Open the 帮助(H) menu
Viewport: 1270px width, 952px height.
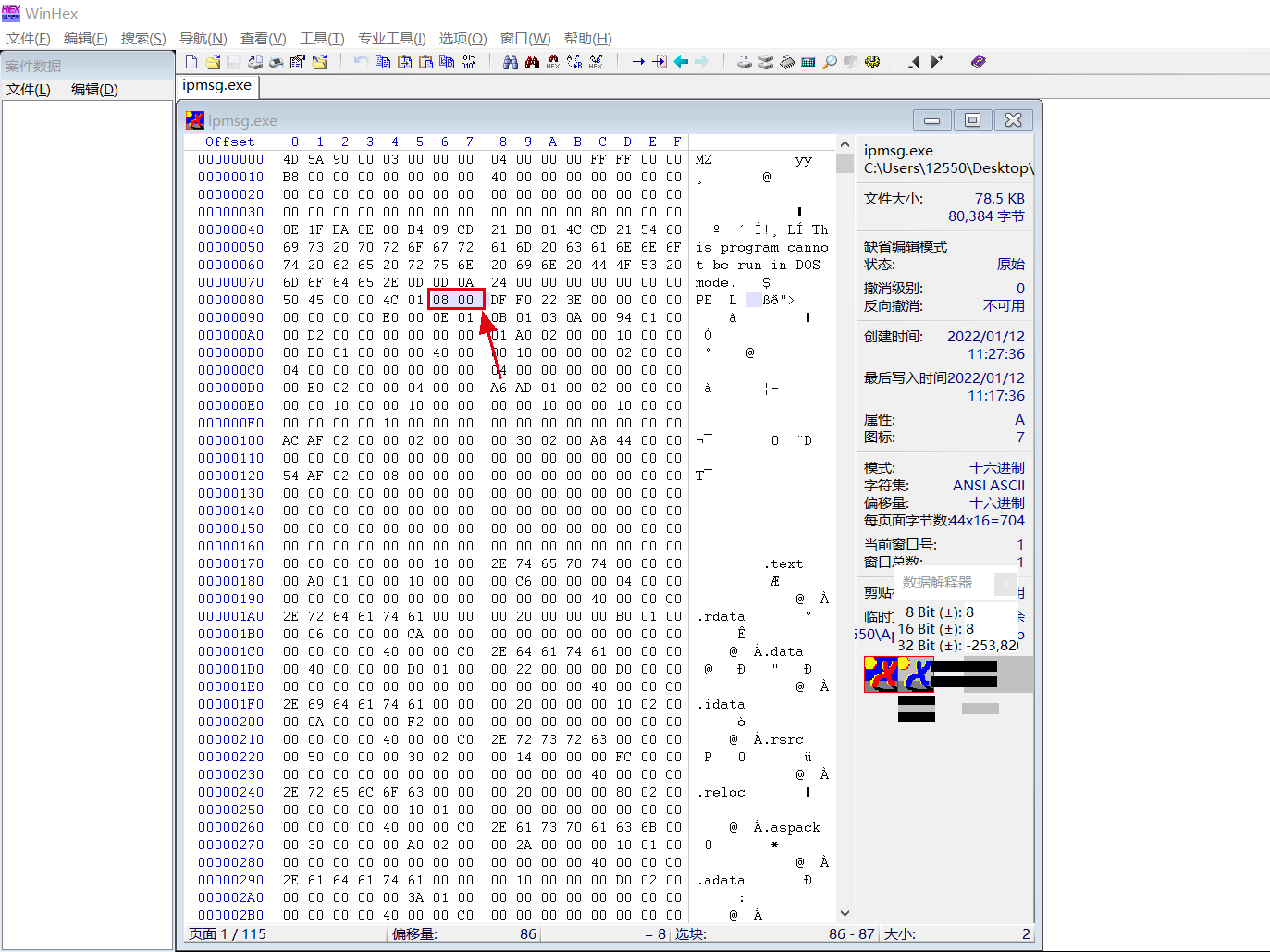point(588,38)
